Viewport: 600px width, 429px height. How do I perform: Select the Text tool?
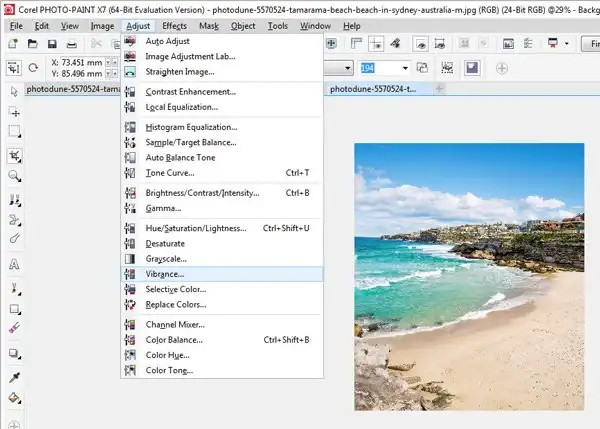point(14,264)
